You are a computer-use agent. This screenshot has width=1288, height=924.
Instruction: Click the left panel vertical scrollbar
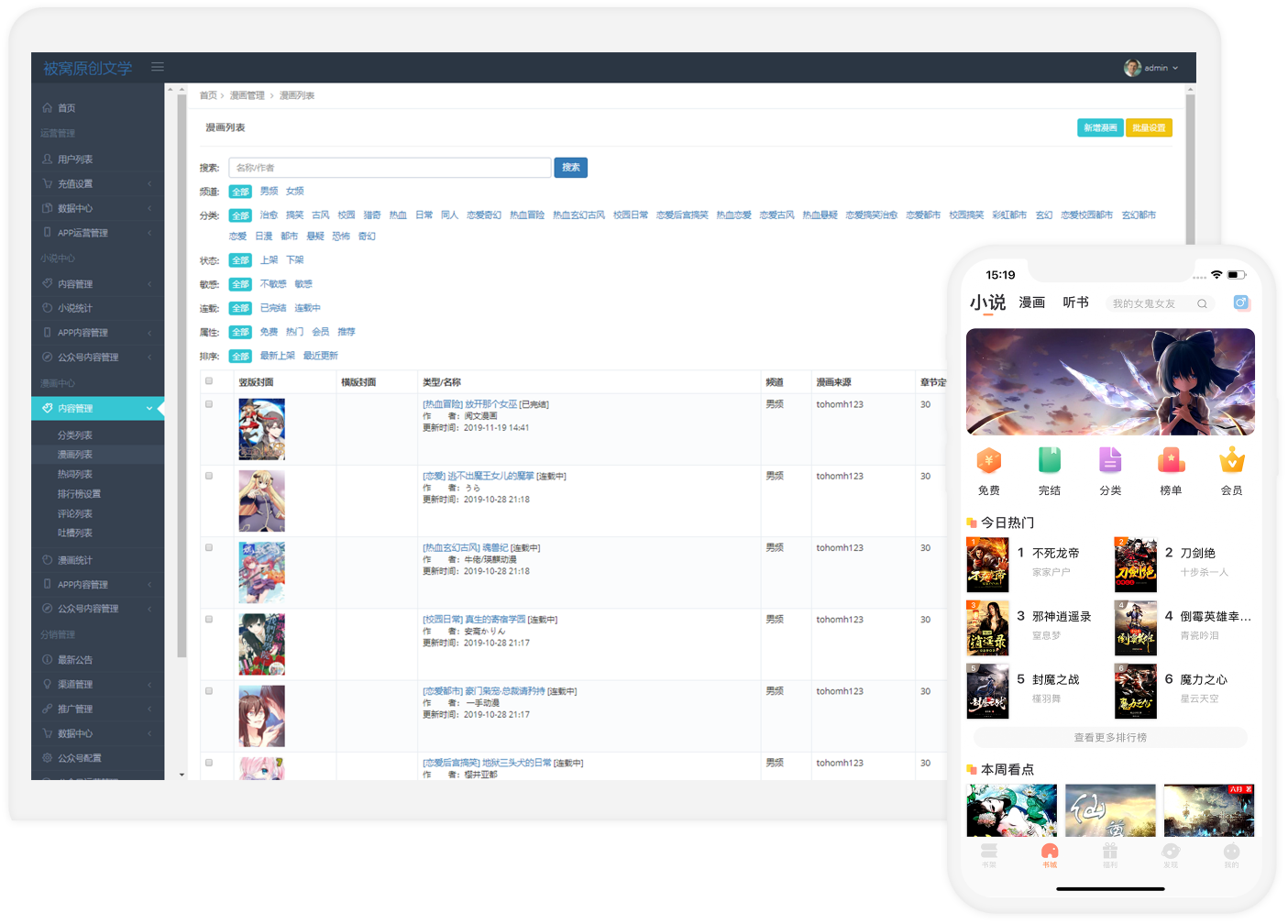[182, 367]
